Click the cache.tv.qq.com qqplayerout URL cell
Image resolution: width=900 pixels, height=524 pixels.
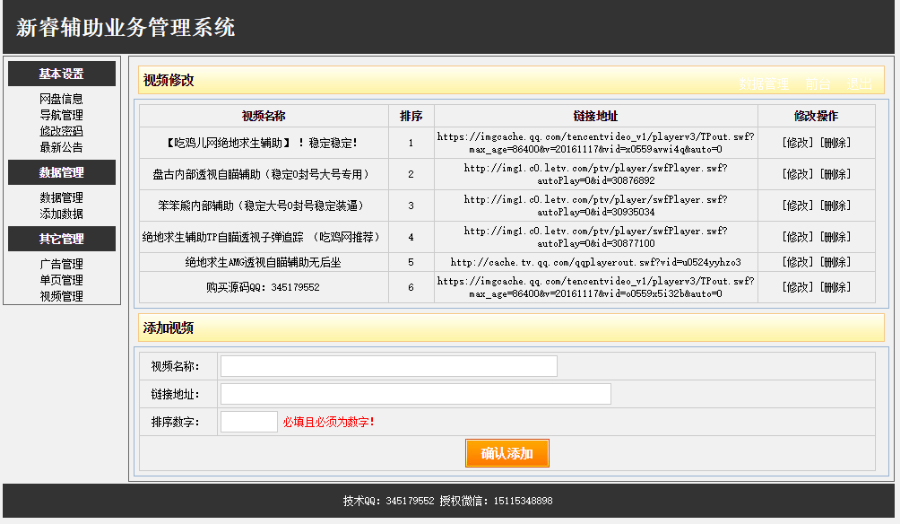596,262
